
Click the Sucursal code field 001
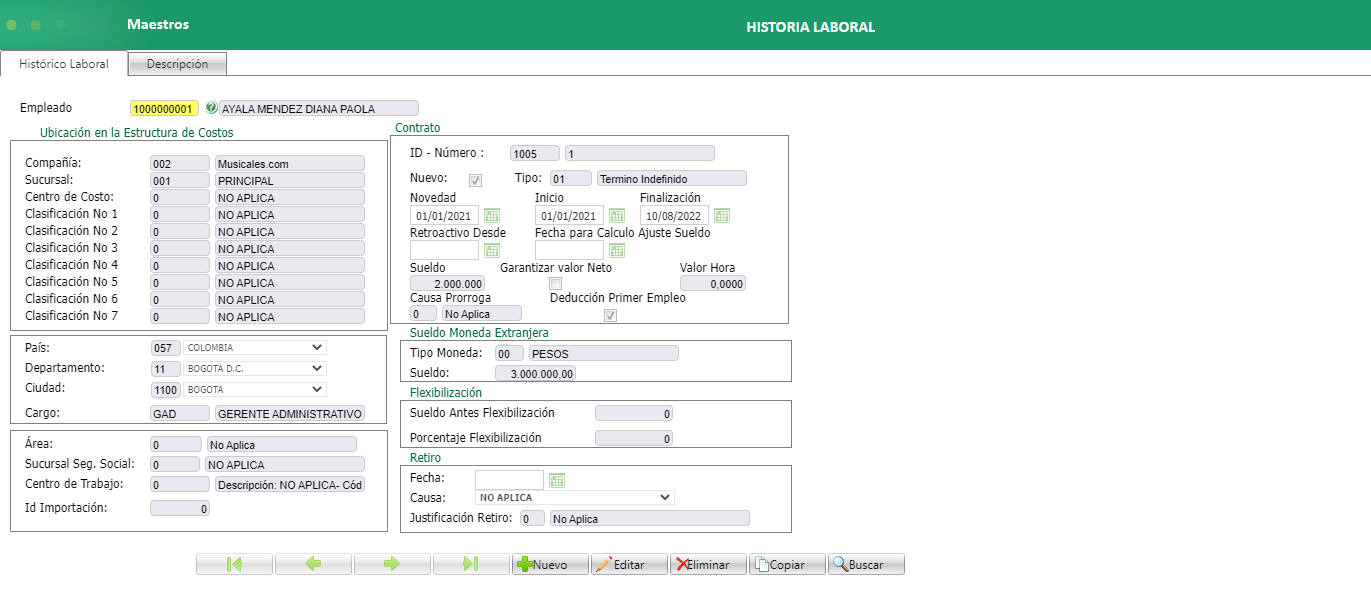pos(180,181)
